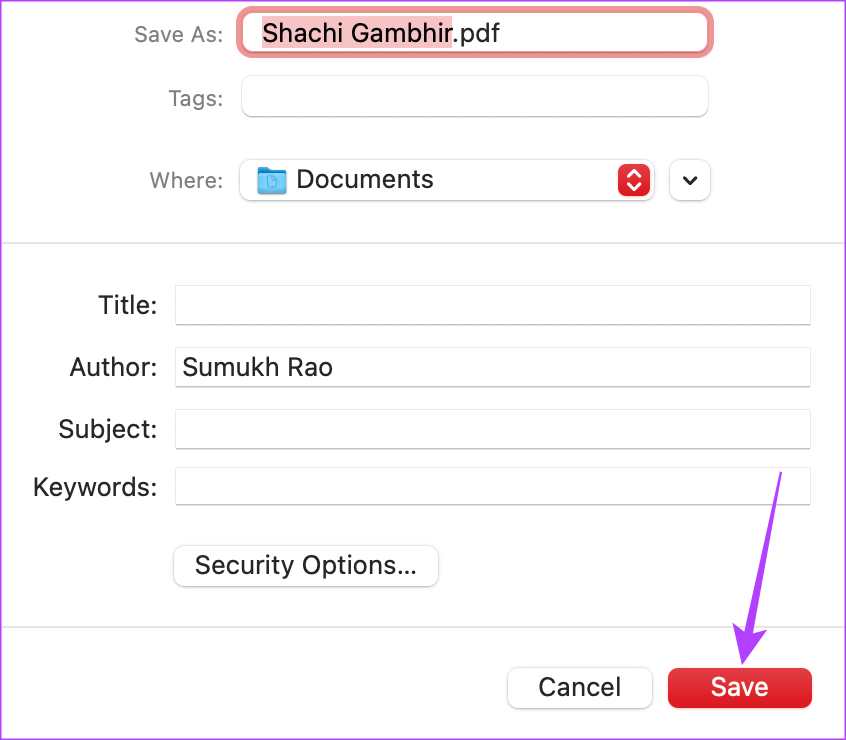The image size is (846, 740).
Task: Open Security Options dialog
Action: point(306,566)
